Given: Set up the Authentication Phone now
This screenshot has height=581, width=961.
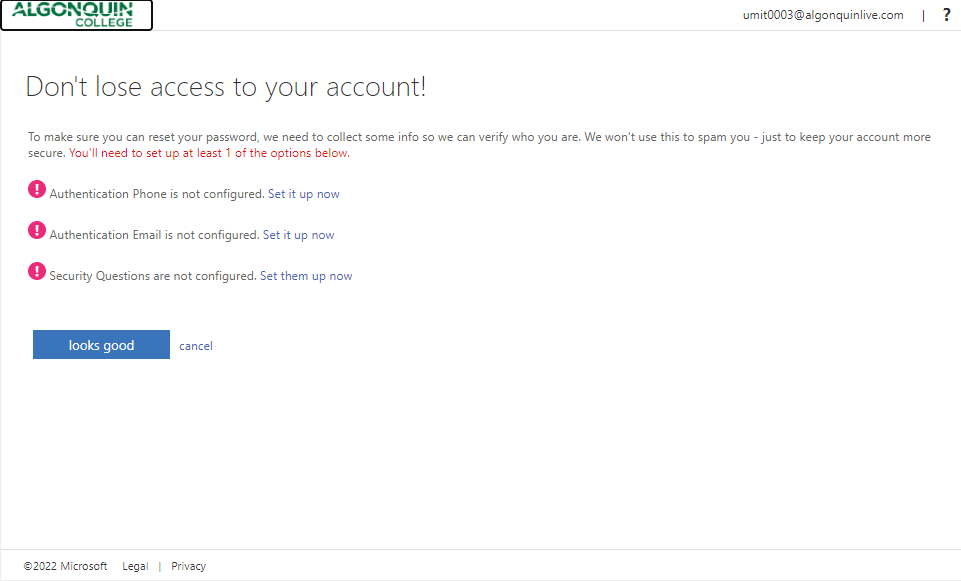Looking at the screenshot, I should 303,194.
